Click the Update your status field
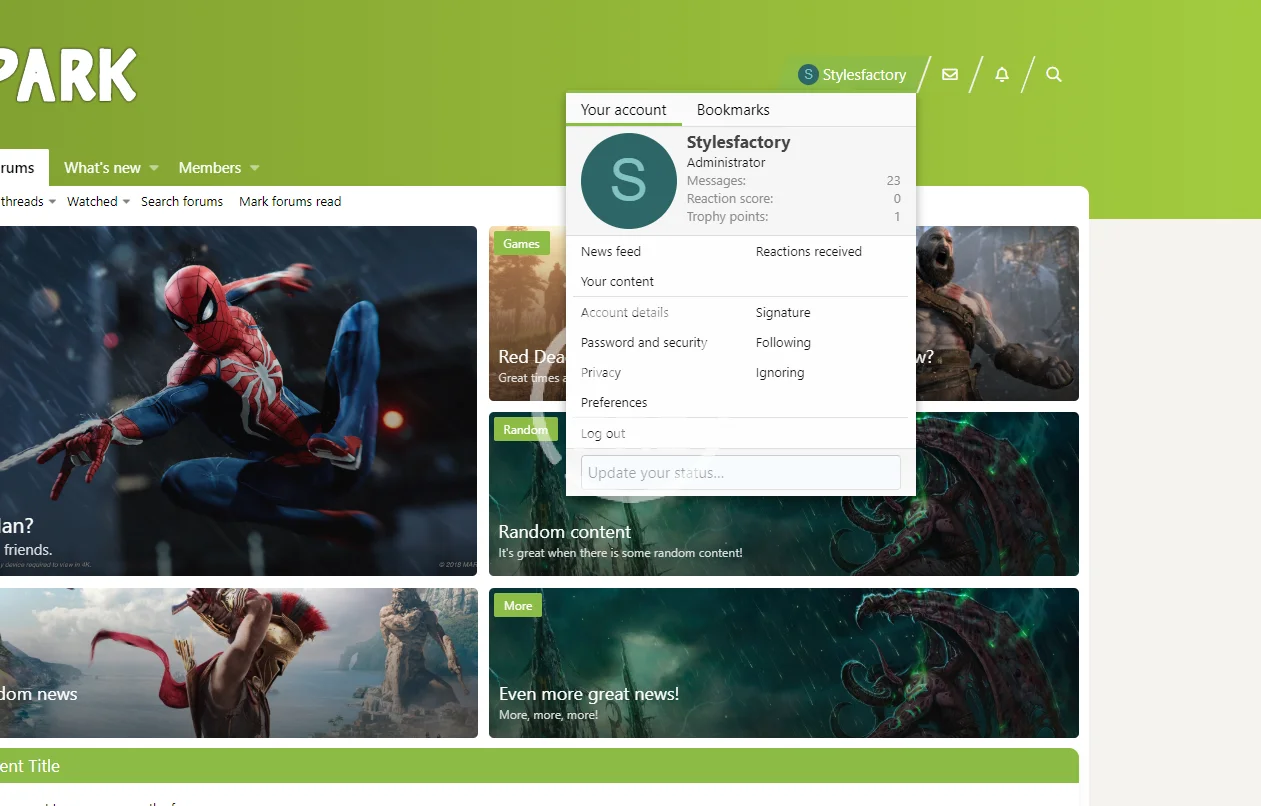The height and width of the screenshot is (806, 1261). point(740,473)
